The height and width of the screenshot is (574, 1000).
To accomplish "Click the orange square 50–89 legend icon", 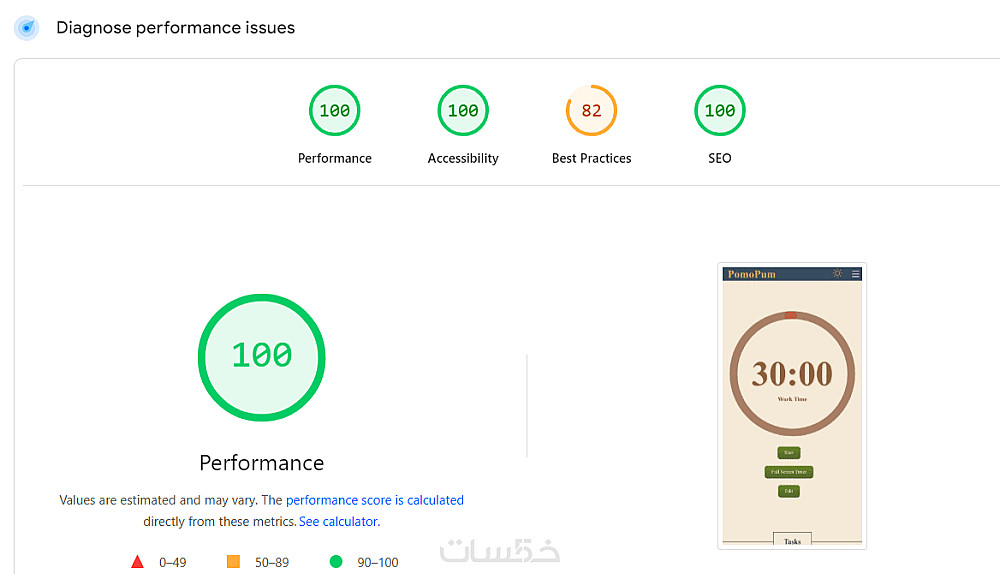I will click(233, 562).
